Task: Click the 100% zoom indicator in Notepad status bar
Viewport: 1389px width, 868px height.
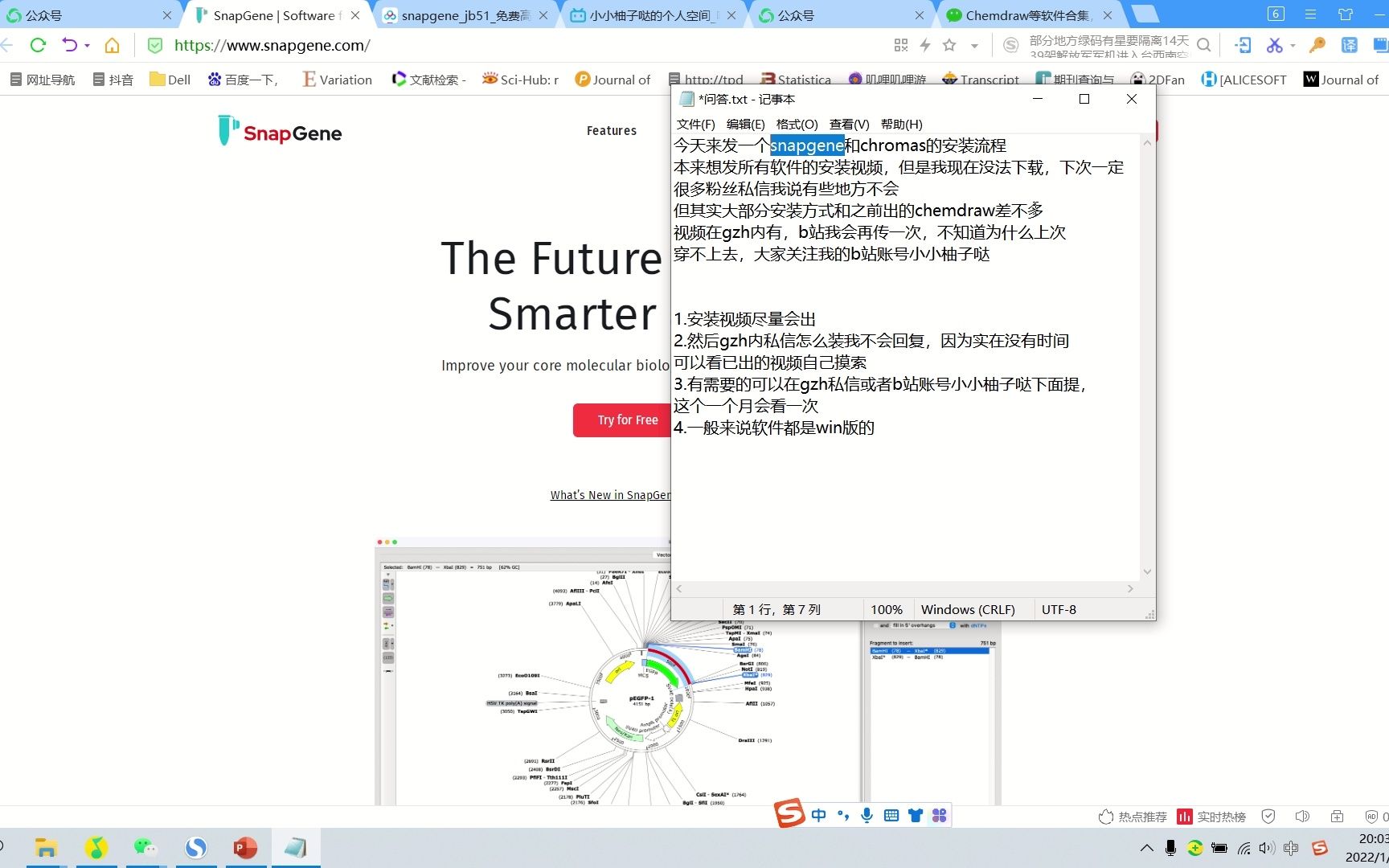Action: [x=887, y=608]
